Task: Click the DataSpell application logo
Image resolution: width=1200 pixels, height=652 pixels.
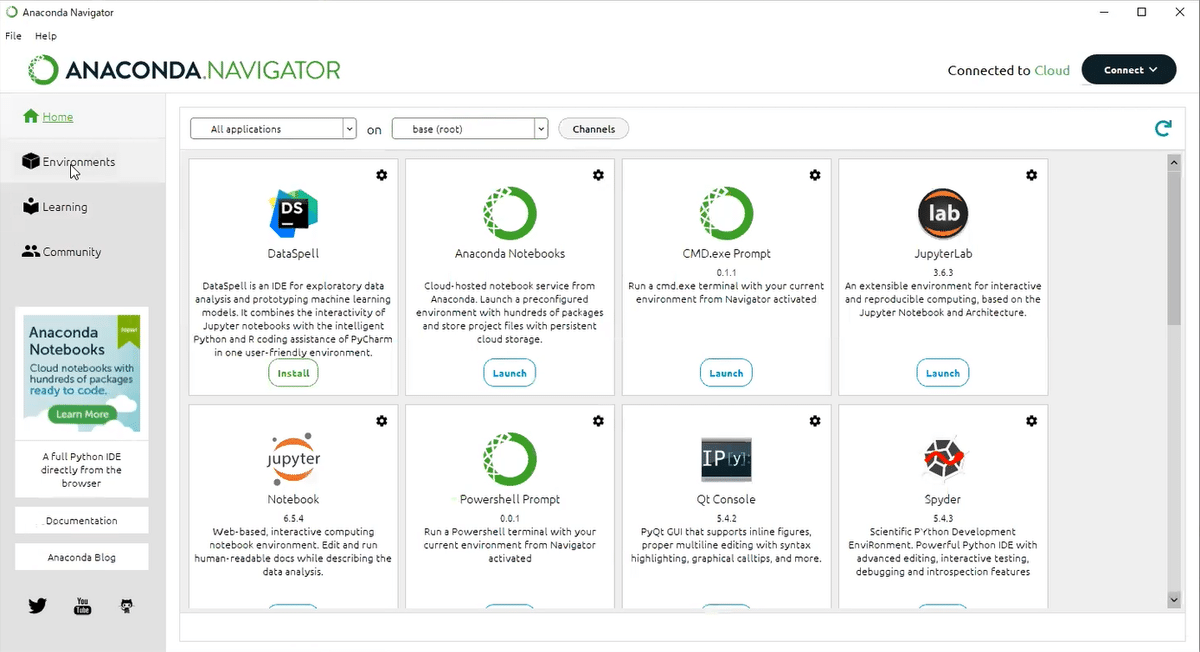Action: pyautogui.click(x=293, y=212)
